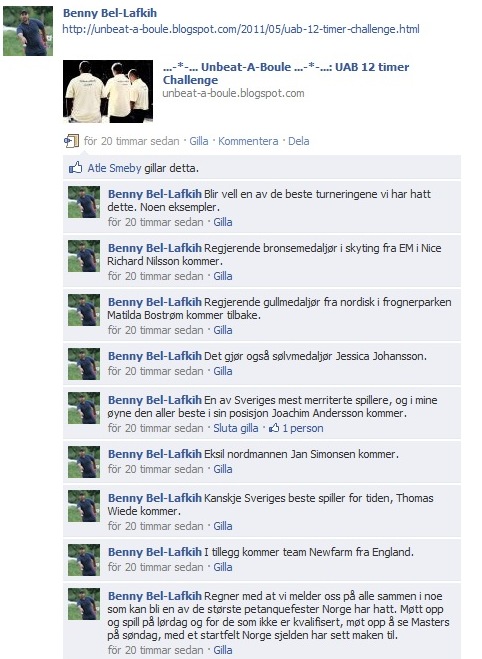
Task: Click Sluta gilla on Joachim Andersson comment
Action: [236, 428]
